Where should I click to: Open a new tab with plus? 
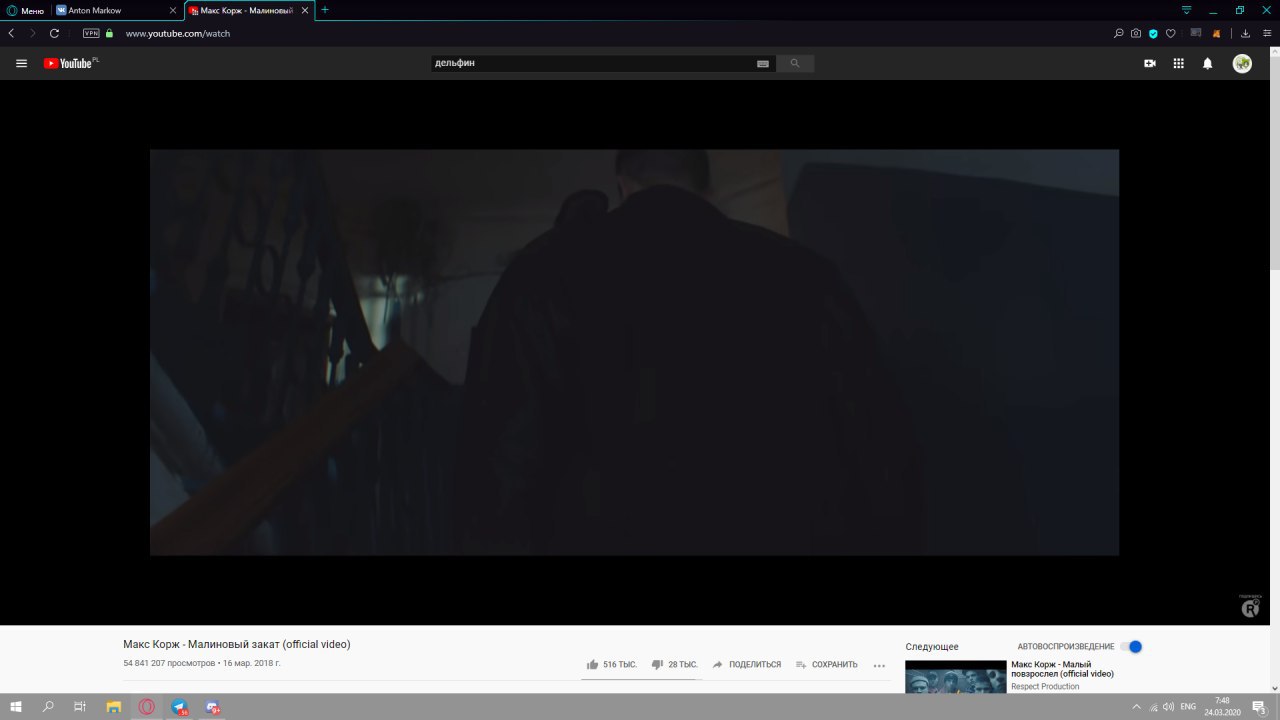324,10
